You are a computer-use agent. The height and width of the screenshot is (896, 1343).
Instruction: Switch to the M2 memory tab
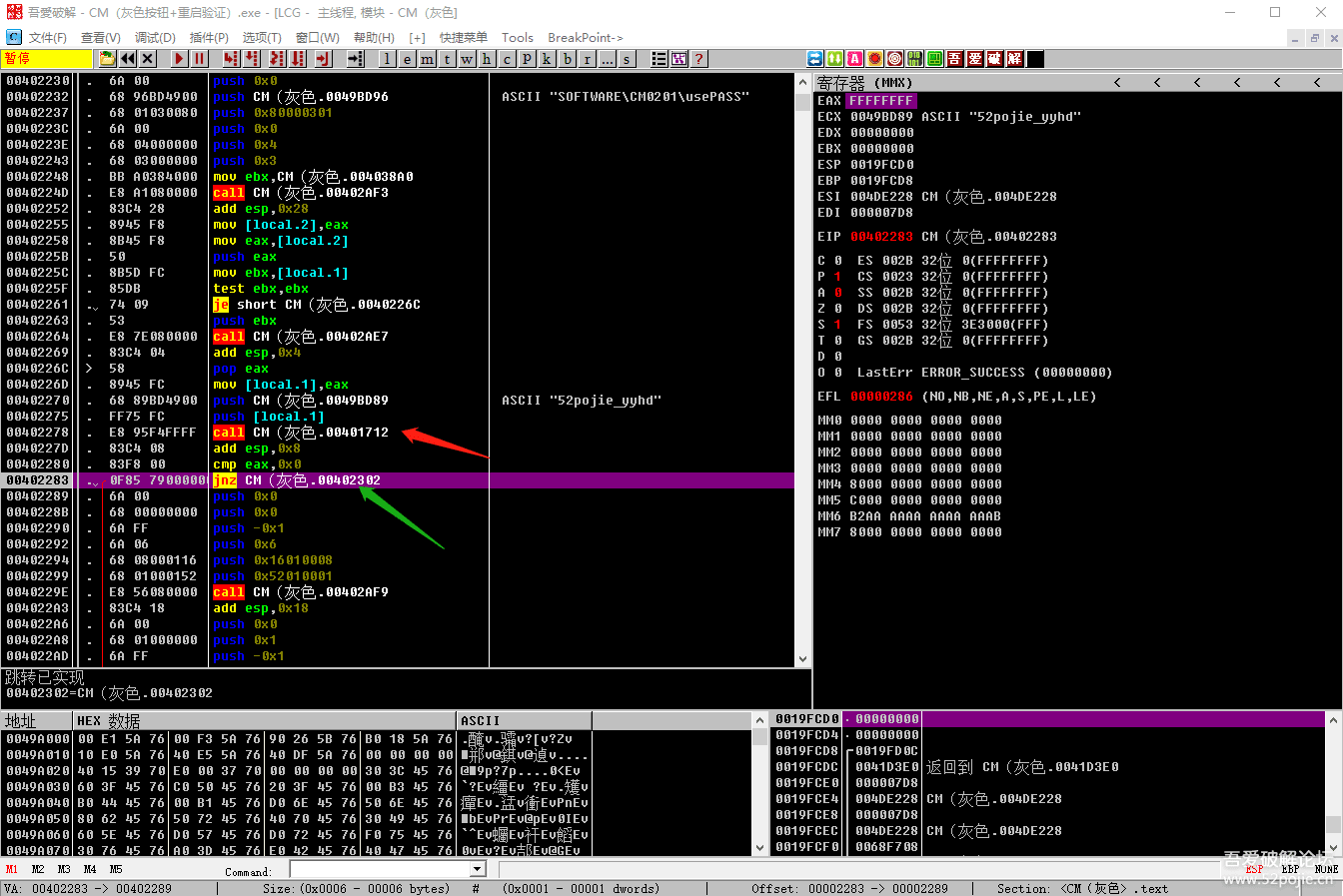pos(38,870)
